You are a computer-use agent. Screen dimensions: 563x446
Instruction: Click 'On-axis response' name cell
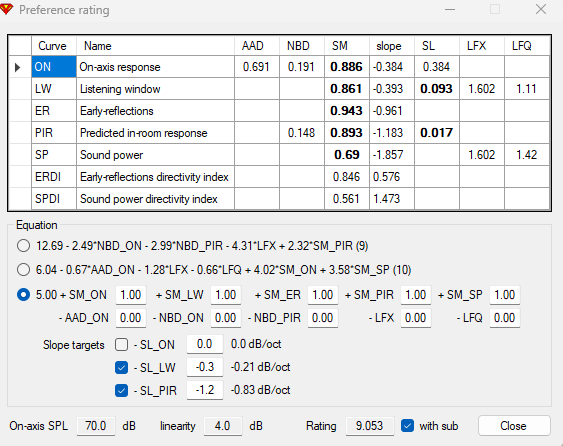coord(155,67)
